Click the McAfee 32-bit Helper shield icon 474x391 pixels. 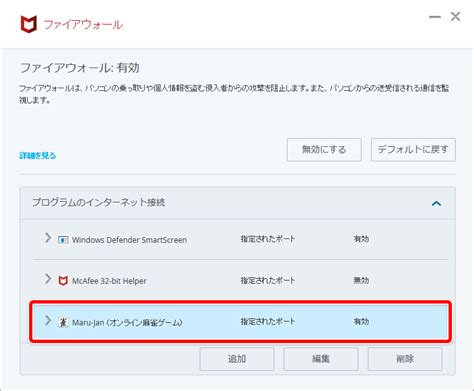tap(63, 281)
